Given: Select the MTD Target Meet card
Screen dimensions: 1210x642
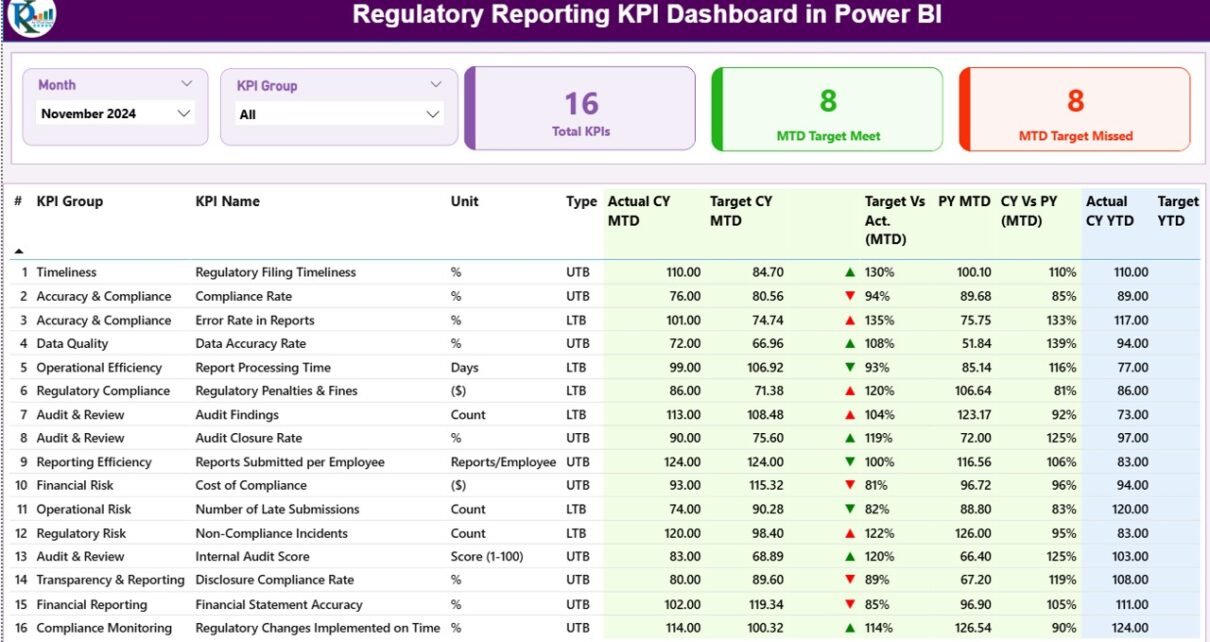Looking at the screenshot, I should click(x=828, y=109).
